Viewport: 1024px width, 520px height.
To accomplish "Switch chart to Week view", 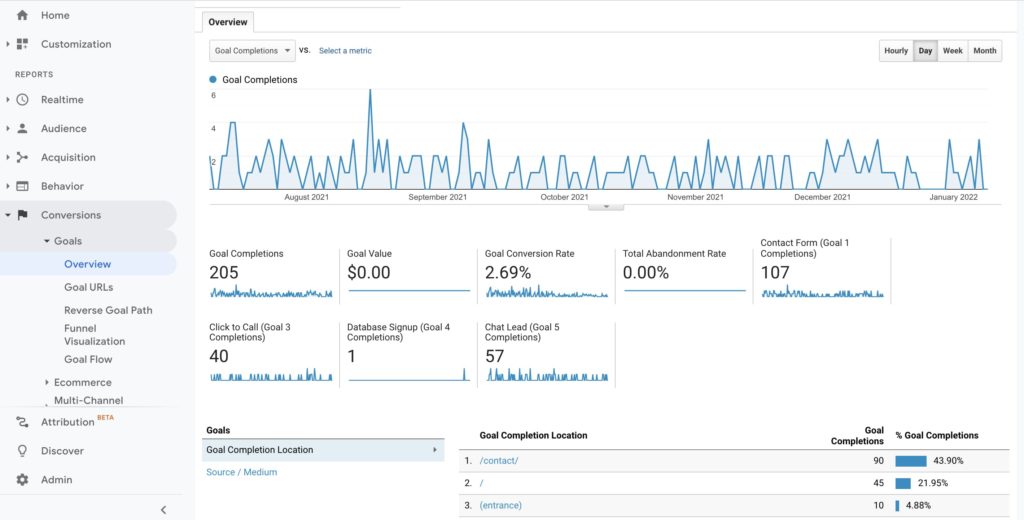I will click(953, 50).
